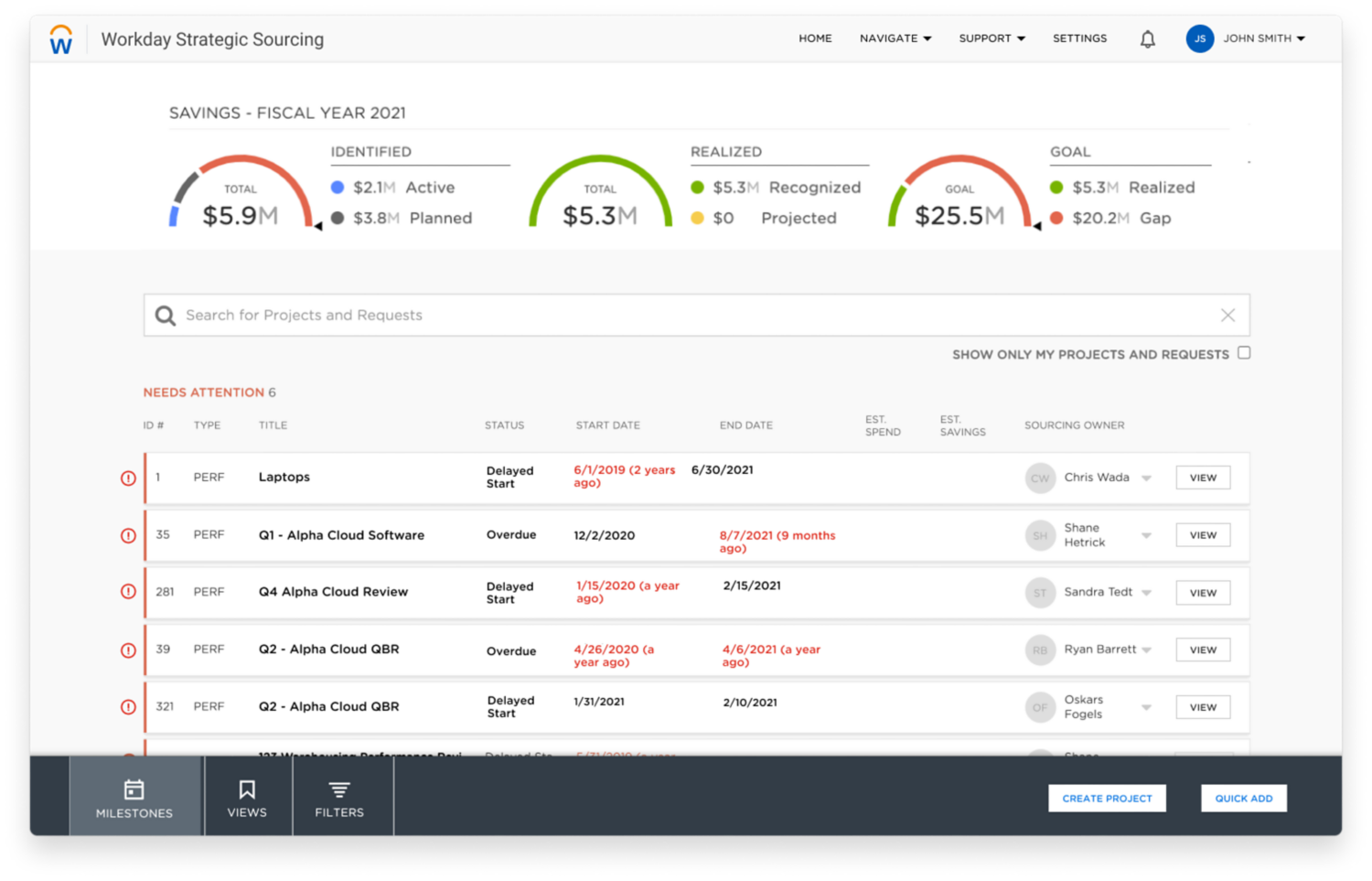Open the Milestones panel

pyautogui.click(x=134, y=797)
